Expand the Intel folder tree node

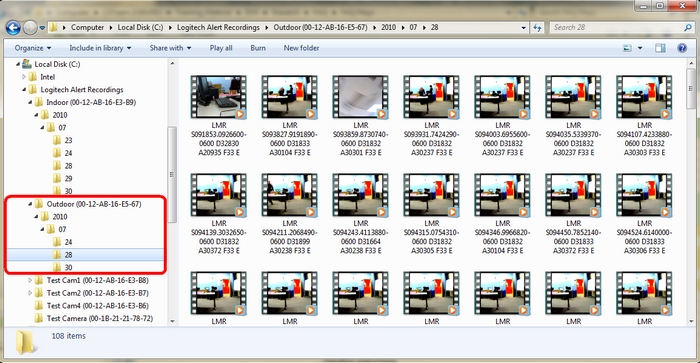tap(24, 77)
